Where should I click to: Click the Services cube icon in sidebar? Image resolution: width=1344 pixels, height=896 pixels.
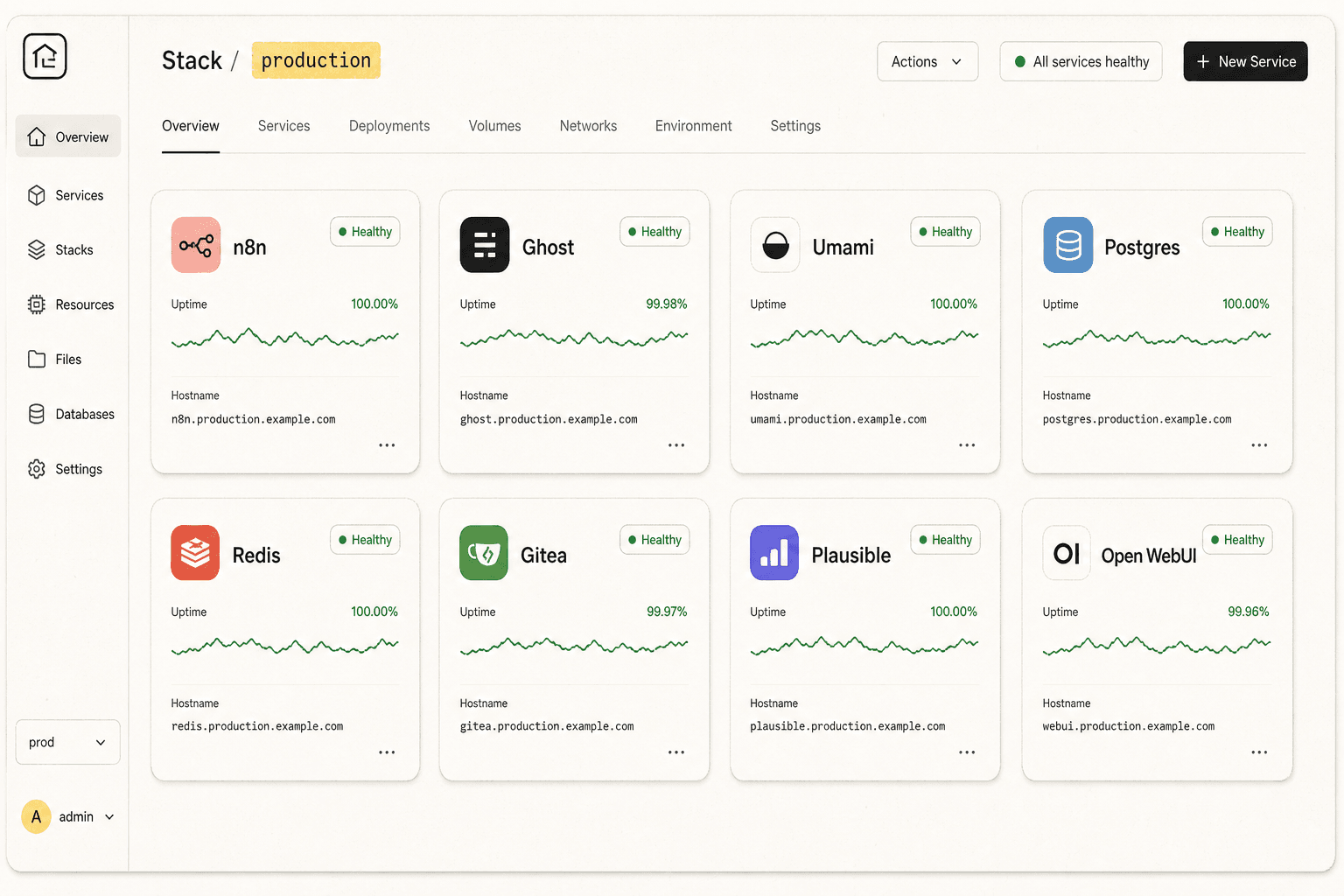point(37,195)
